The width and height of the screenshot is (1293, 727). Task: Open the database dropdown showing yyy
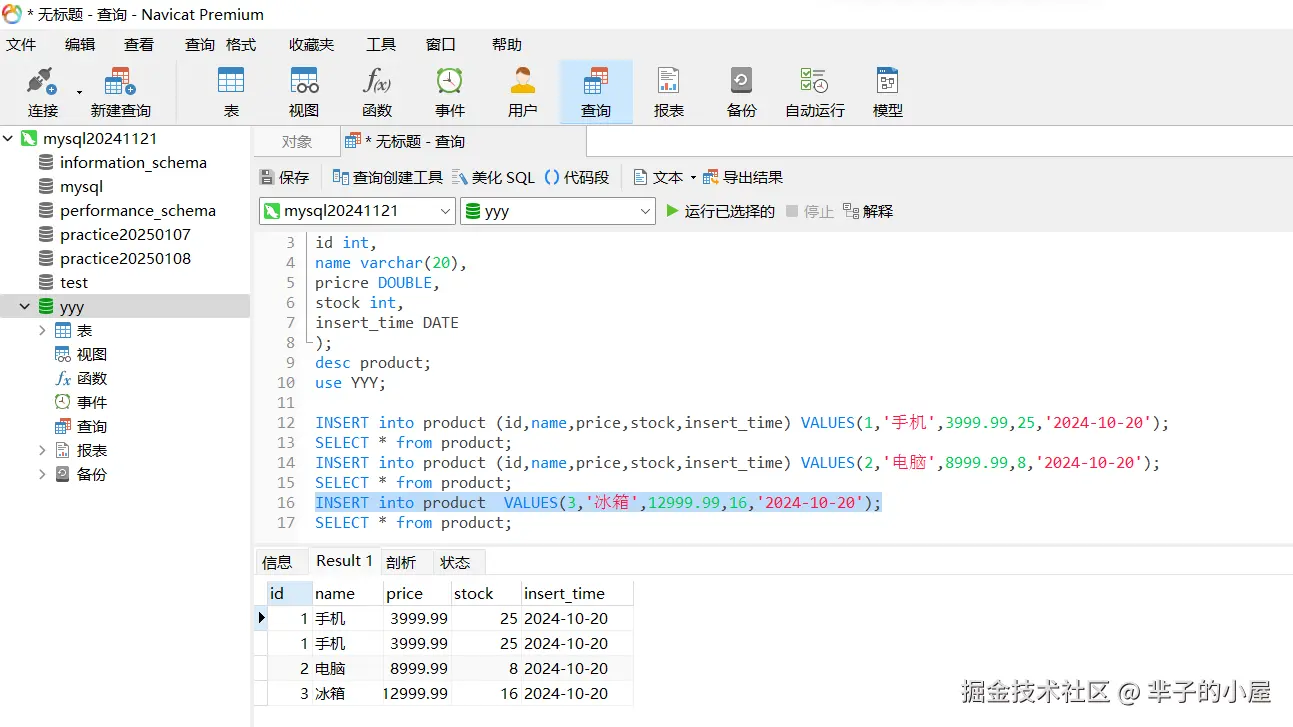(x=558, y=211)
